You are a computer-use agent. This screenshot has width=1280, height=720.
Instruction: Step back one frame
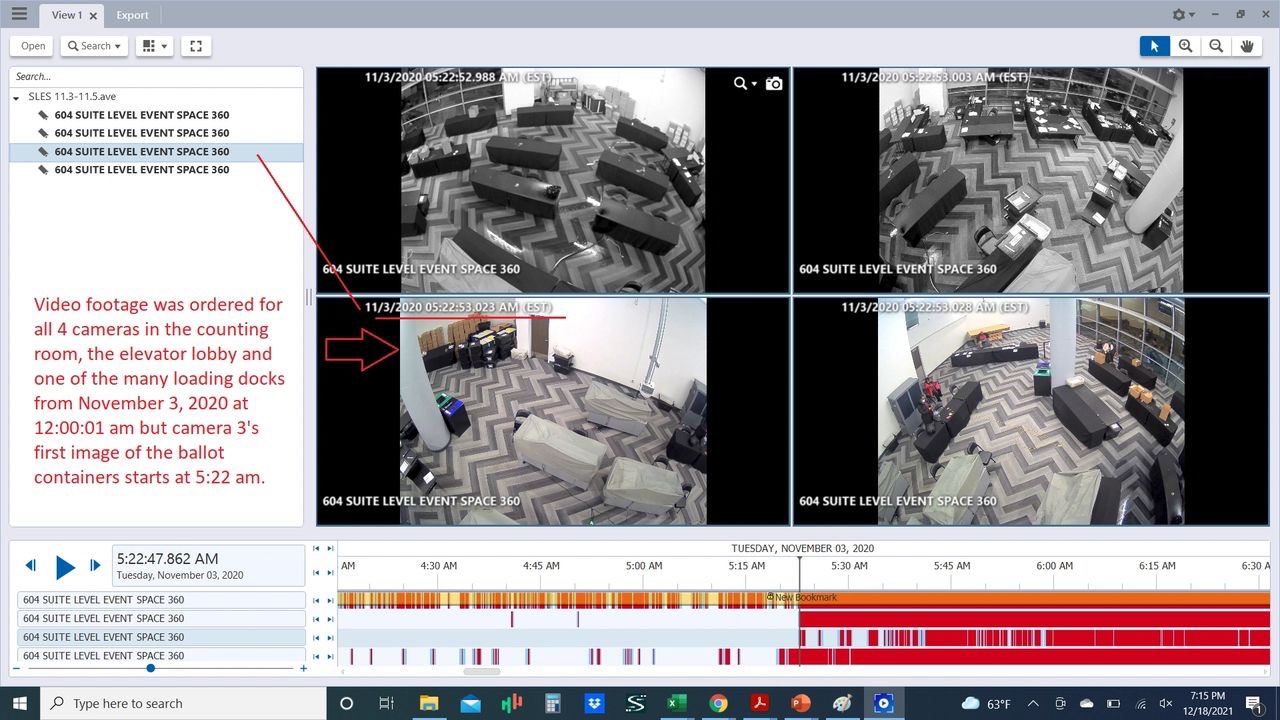(30, 566)
